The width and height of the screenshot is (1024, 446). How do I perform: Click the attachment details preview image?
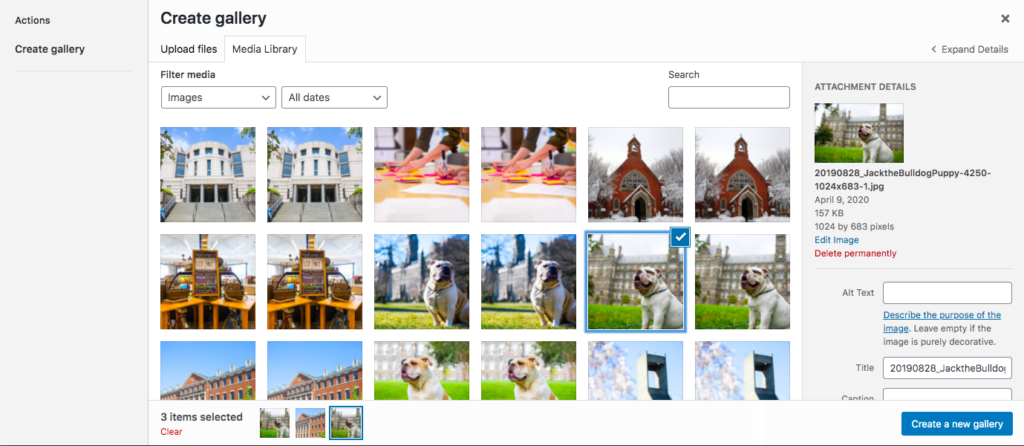pyautogui.click(x=859, y=133)
